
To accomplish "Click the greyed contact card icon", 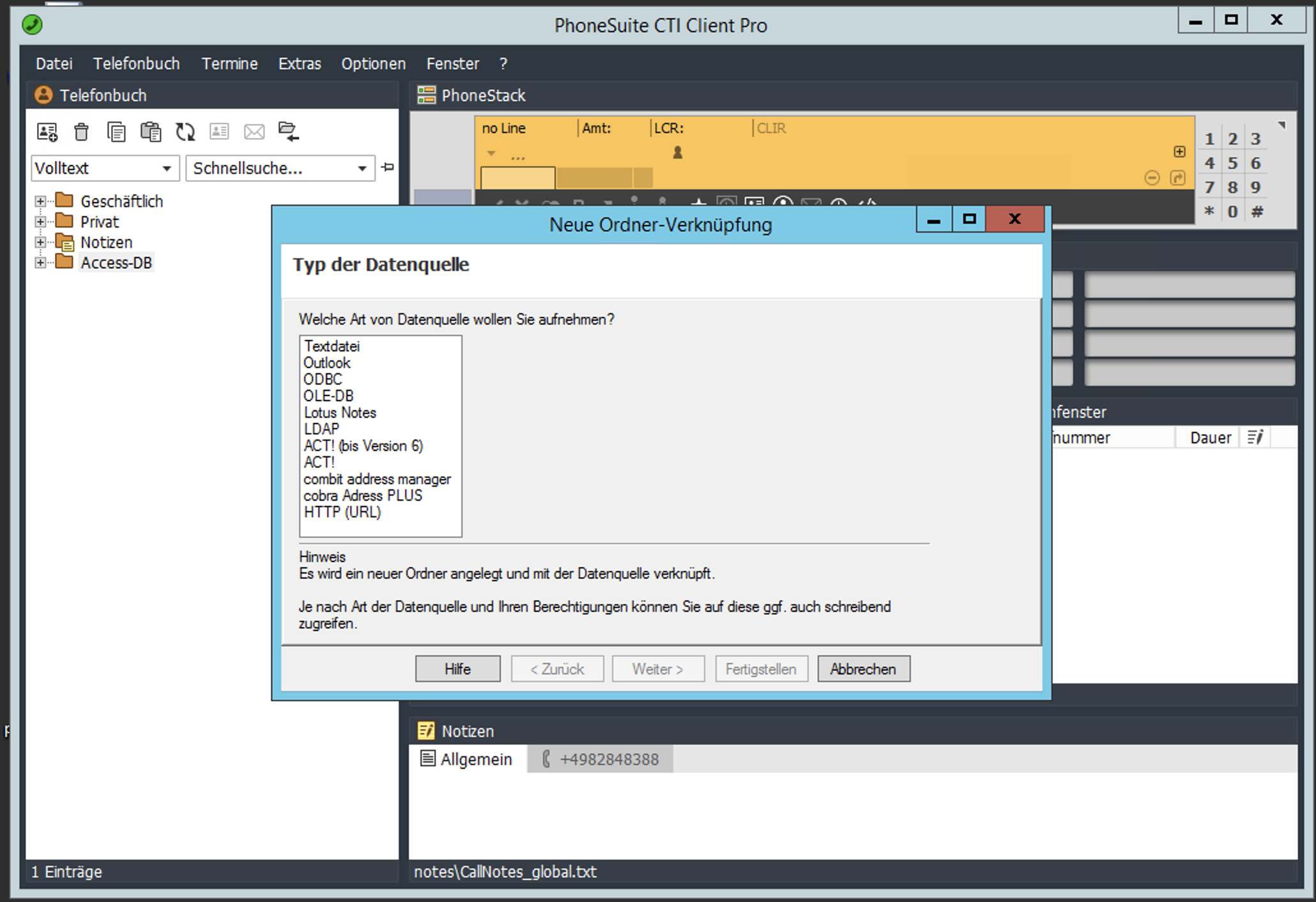I will [x=219, y=132].
